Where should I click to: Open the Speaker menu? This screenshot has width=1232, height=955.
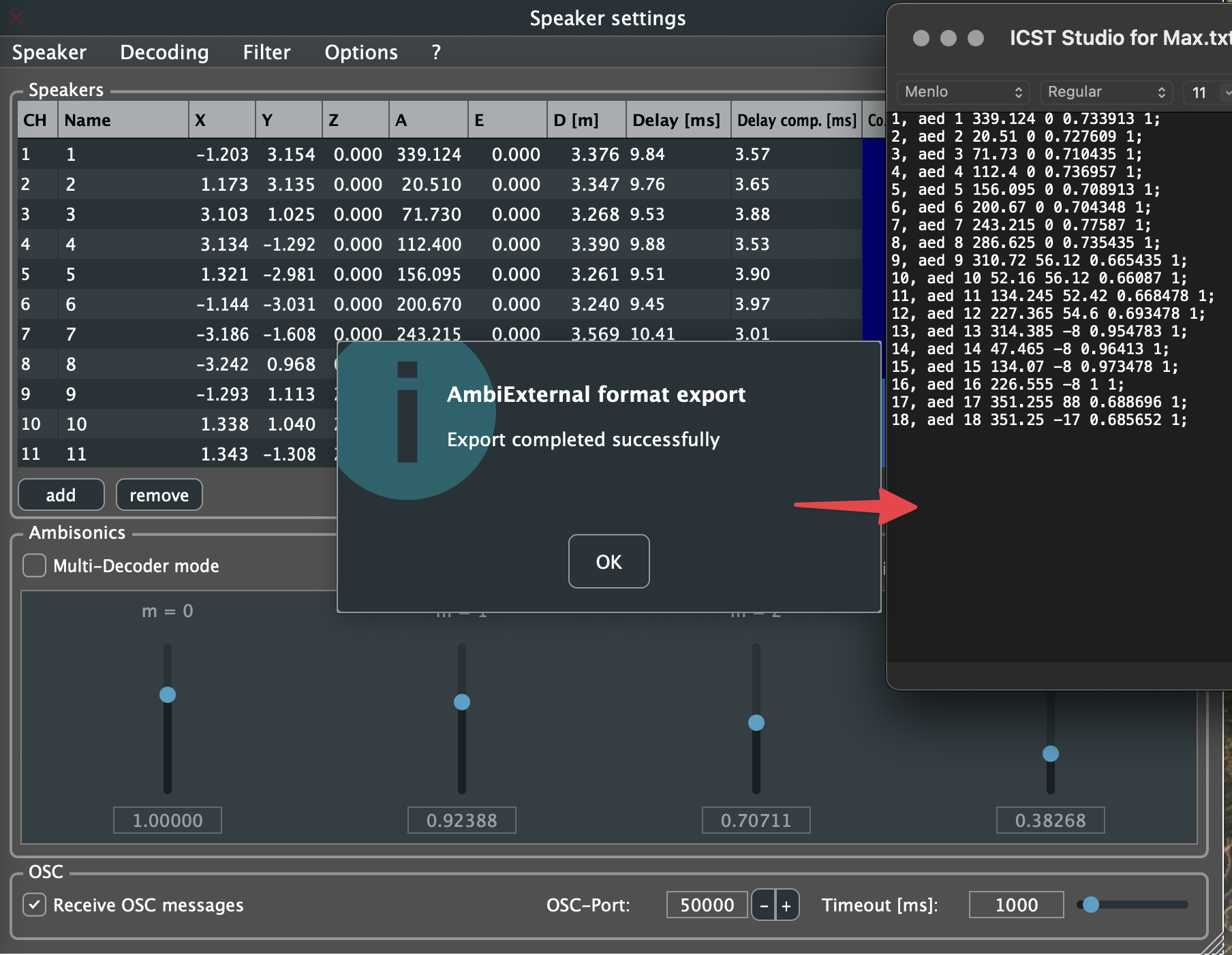click(49, 52)
